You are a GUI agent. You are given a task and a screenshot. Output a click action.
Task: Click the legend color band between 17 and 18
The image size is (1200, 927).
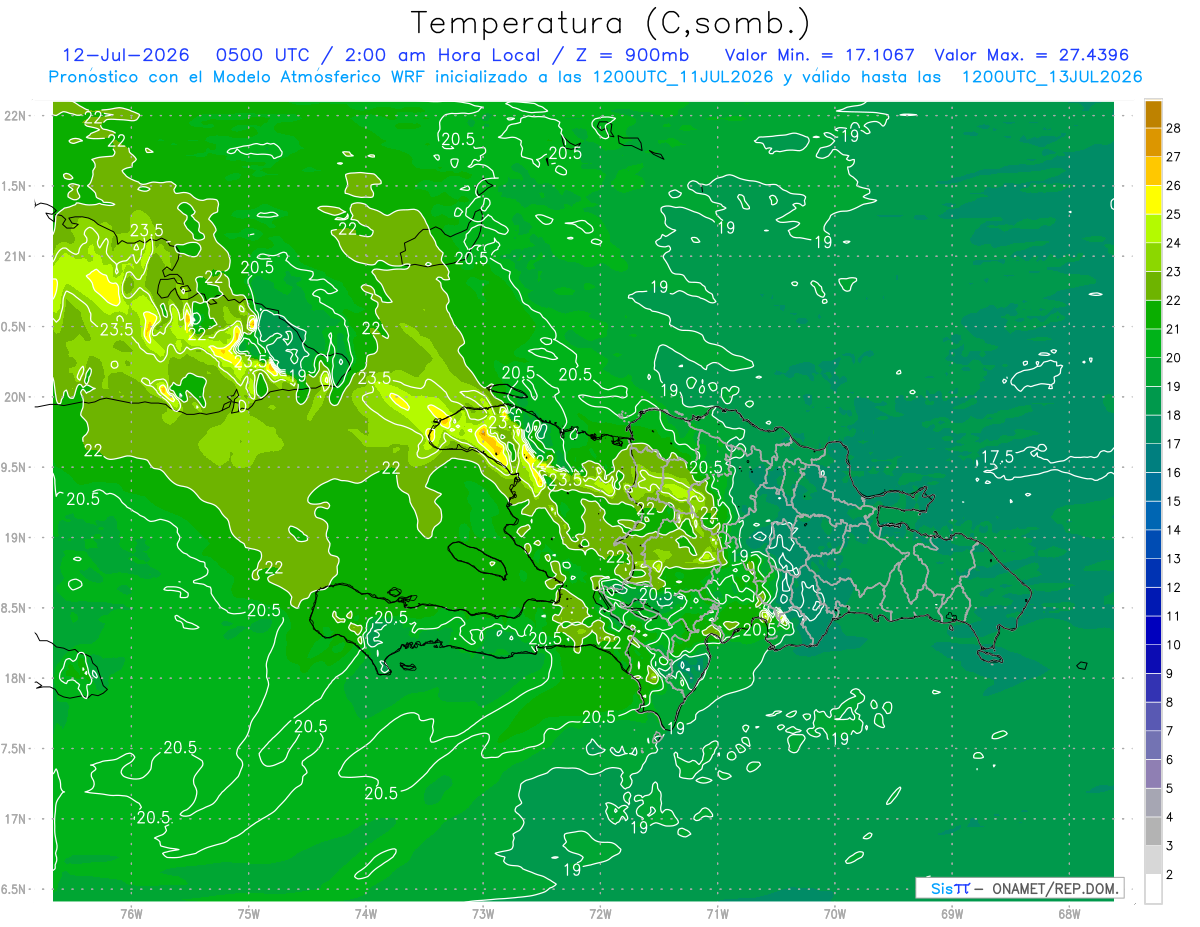pyautogui.click(x=1153, y=430)
